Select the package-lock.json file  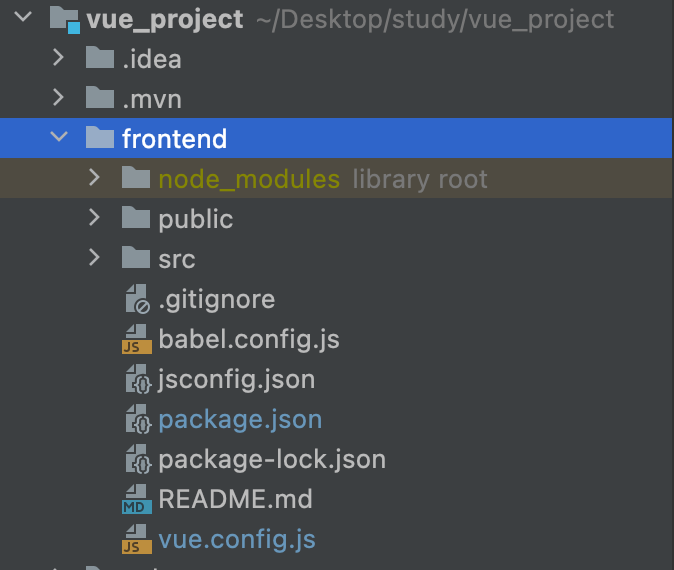pyautogui.click(x=272, y=460)
